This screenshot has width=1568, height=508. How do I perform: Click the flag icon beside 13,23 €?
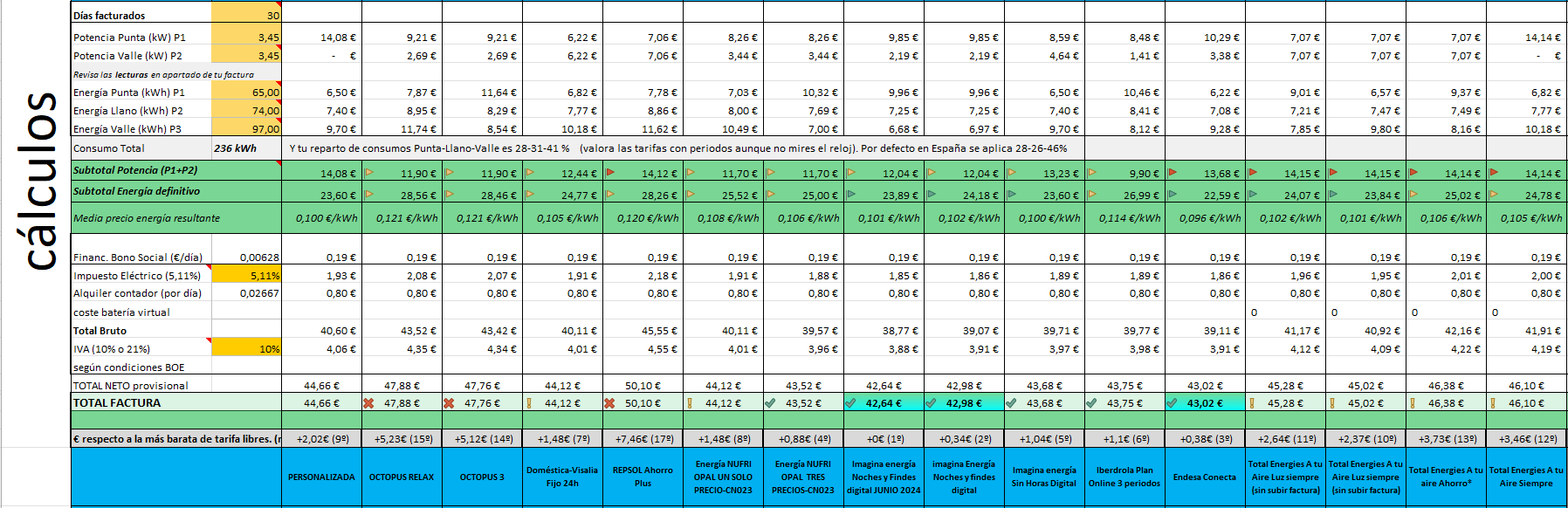click(x=1011, y=172)
